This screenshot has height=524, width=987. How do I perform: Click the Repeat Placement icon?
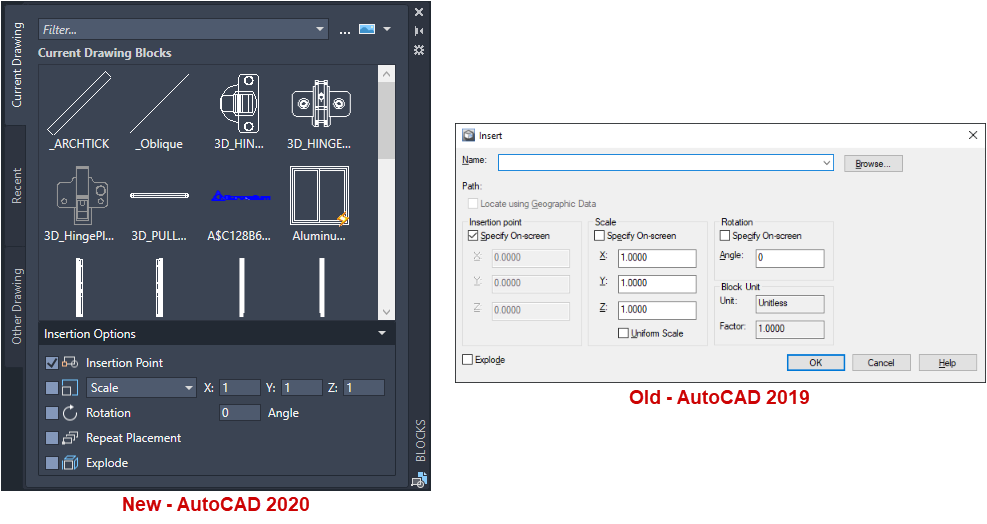(70, 438)
